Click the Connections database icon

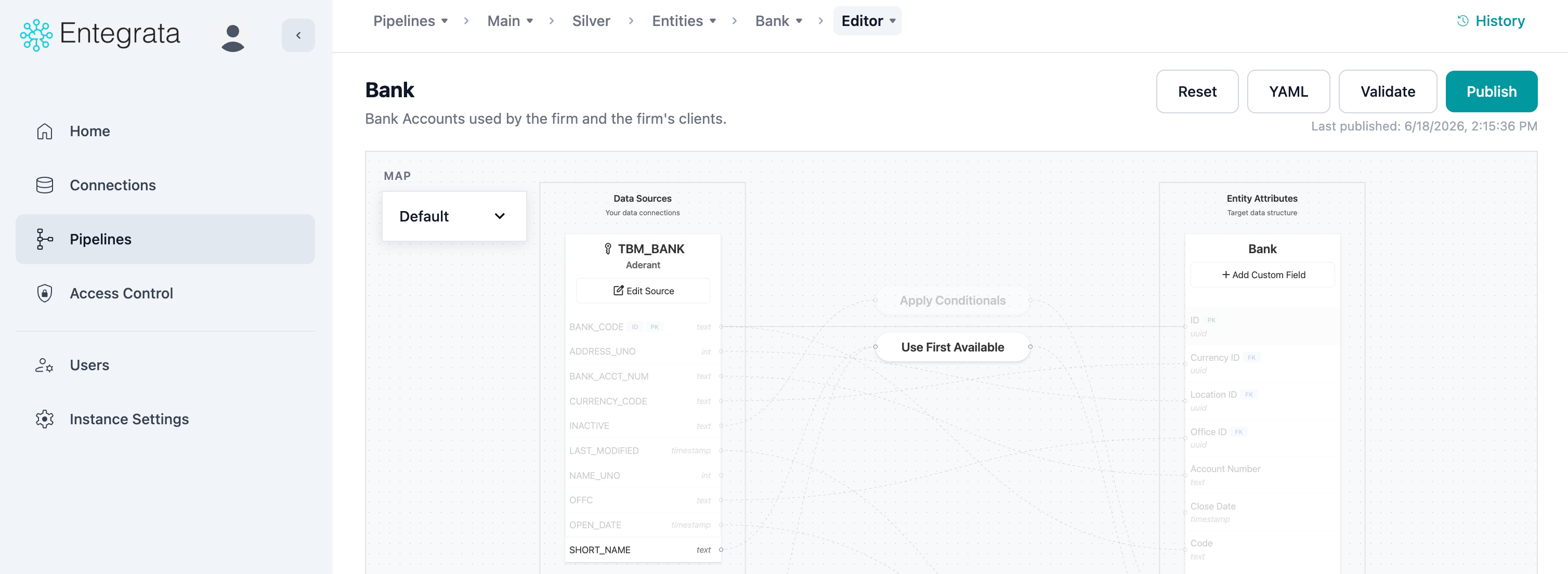pyautogui.click(x=44, y=185)
